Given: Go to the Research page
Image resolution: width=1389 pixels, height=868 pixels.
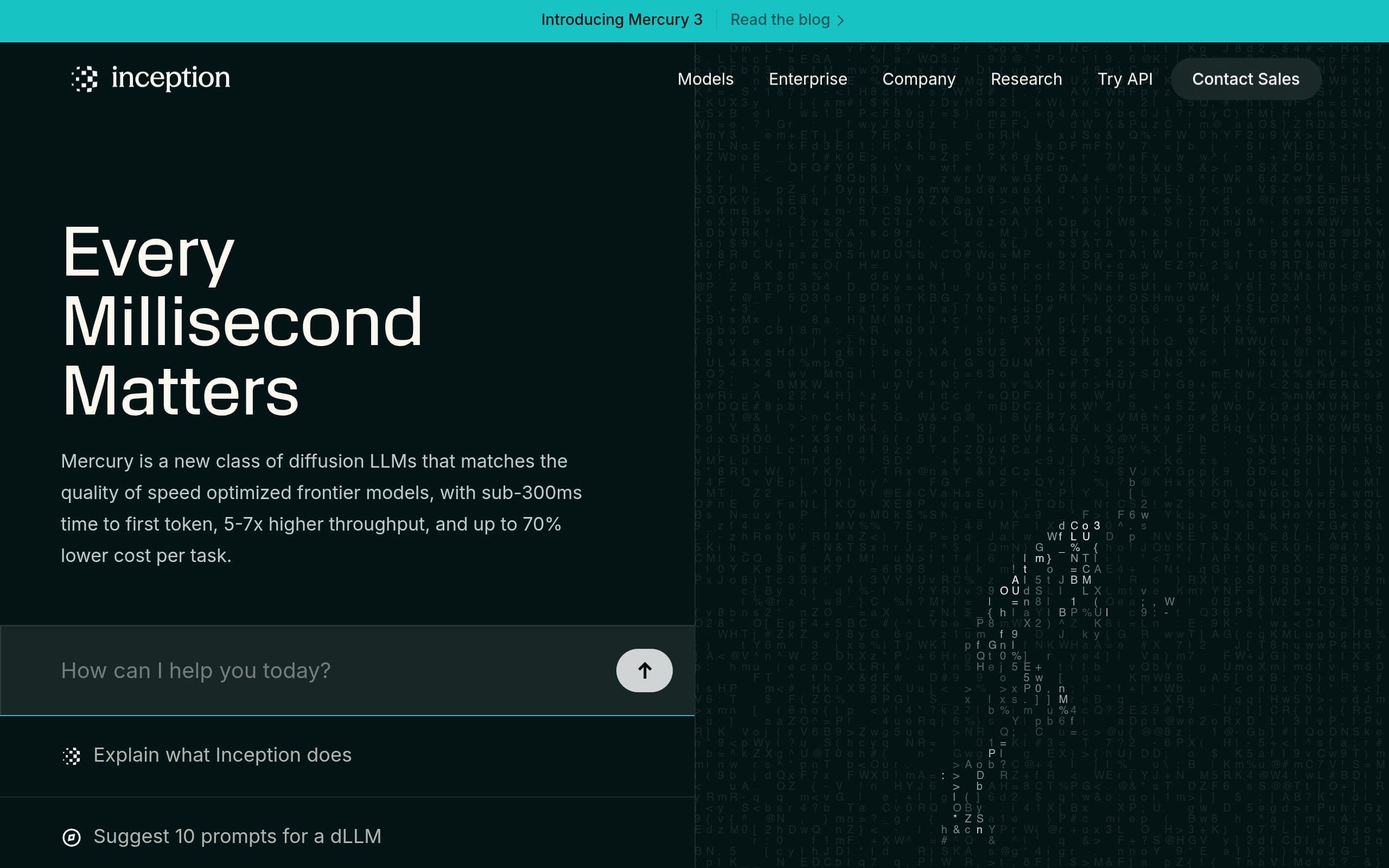Looking at the screenshot, I should click(1026, 79).
